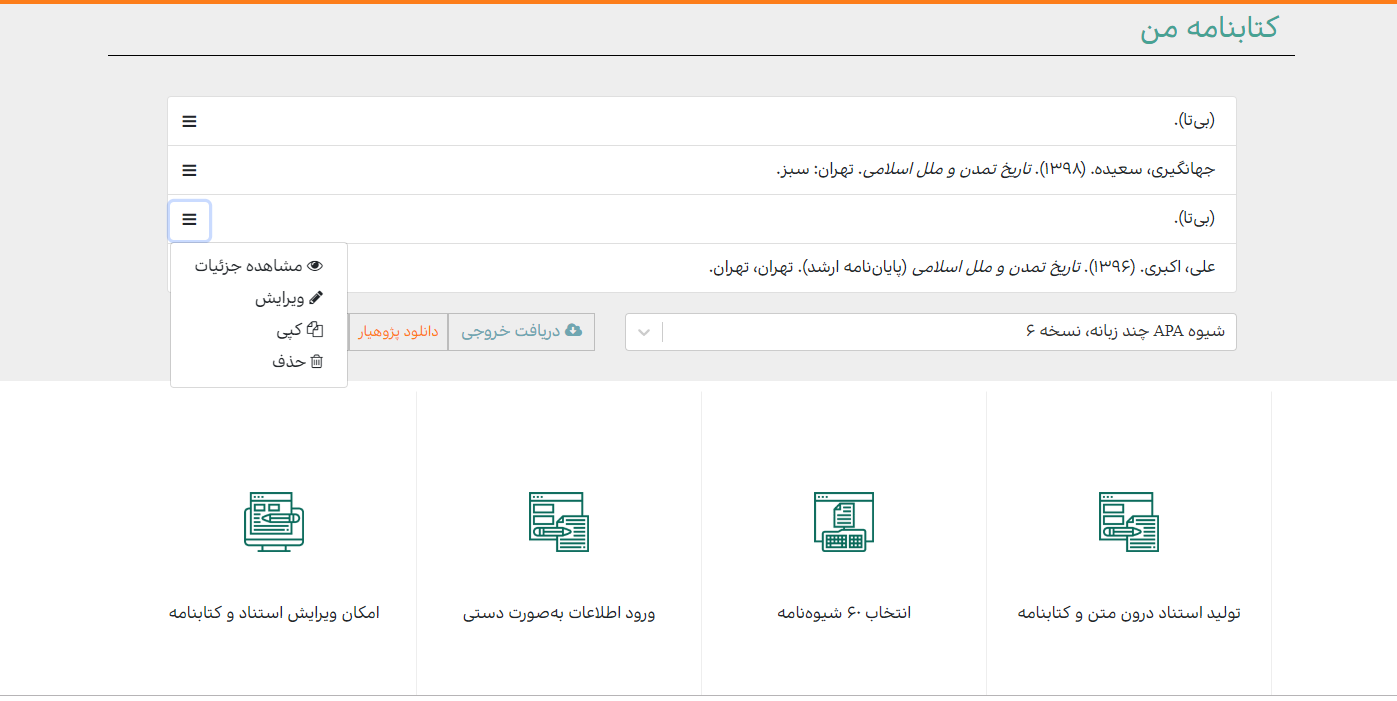Select حذف (delete) with the trash icon
This screenshot has height=701, width=1397.
pyautogui.click(x=297, y=362)
